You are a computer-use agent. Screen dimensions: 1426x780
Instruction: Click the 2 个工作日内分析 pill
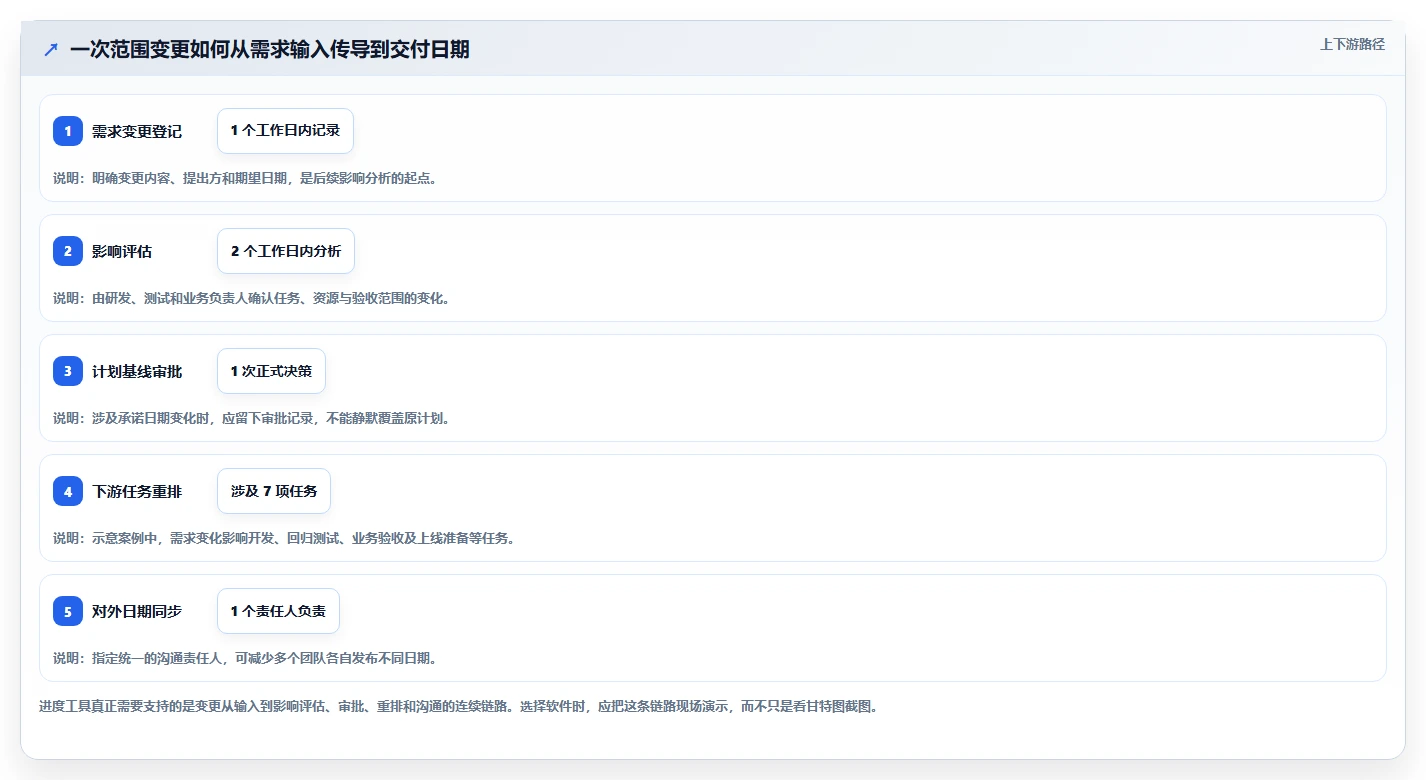[286, 251]
